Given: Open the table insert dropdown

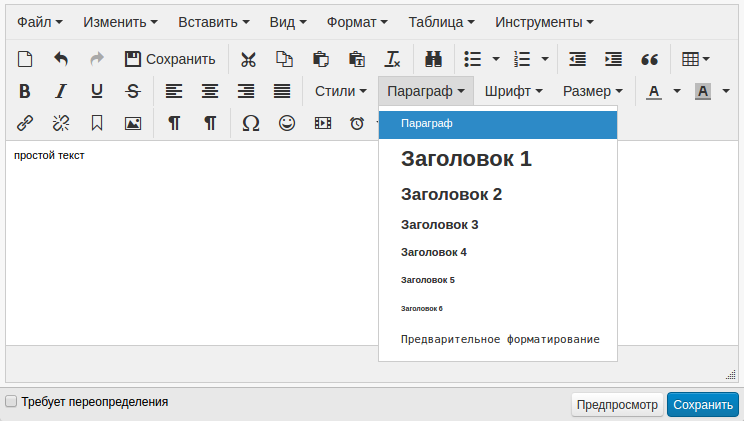Looking at the screenshot, I should [696, 59].
